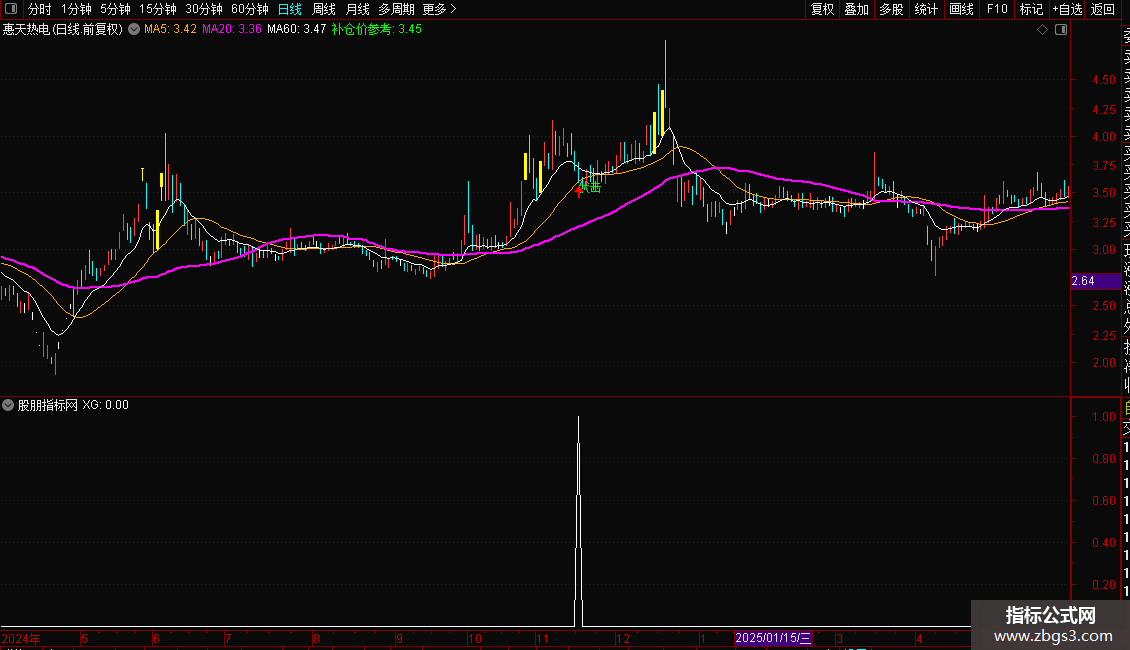Select the 30分钟 period tab

pyautogui.click(x=204, y=9)
